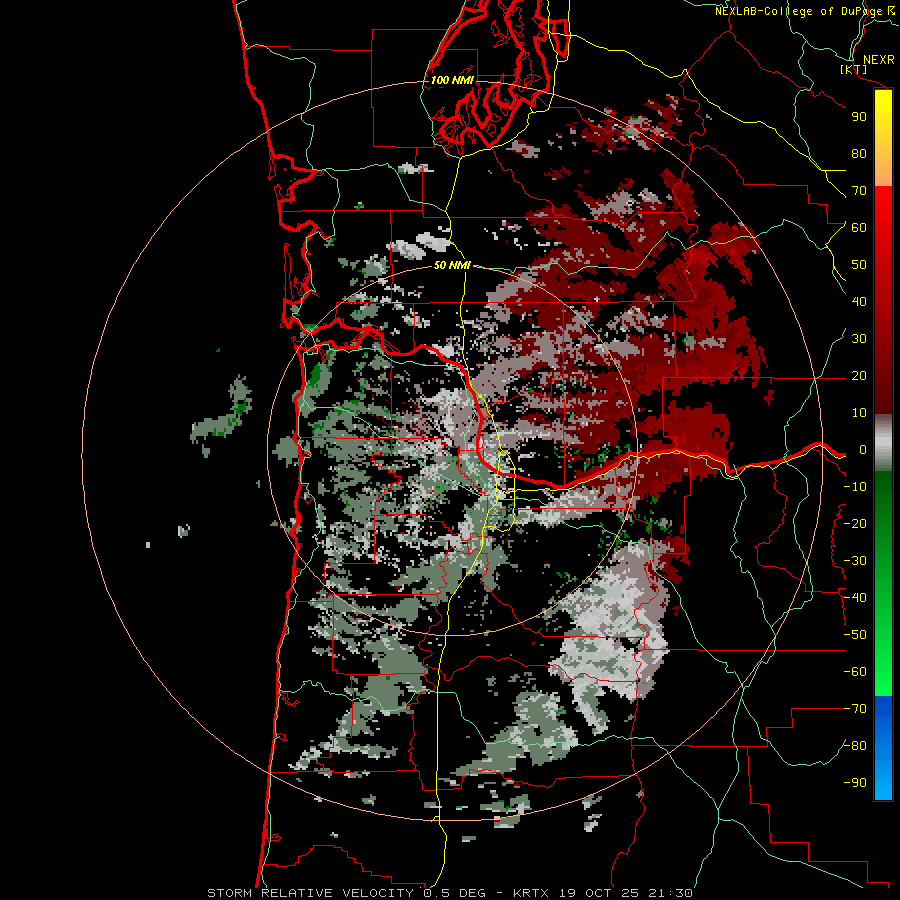The image size is (900, 900).
Task: Click the "21:30" time stamp in caption
Action: (x=671, y=893)
